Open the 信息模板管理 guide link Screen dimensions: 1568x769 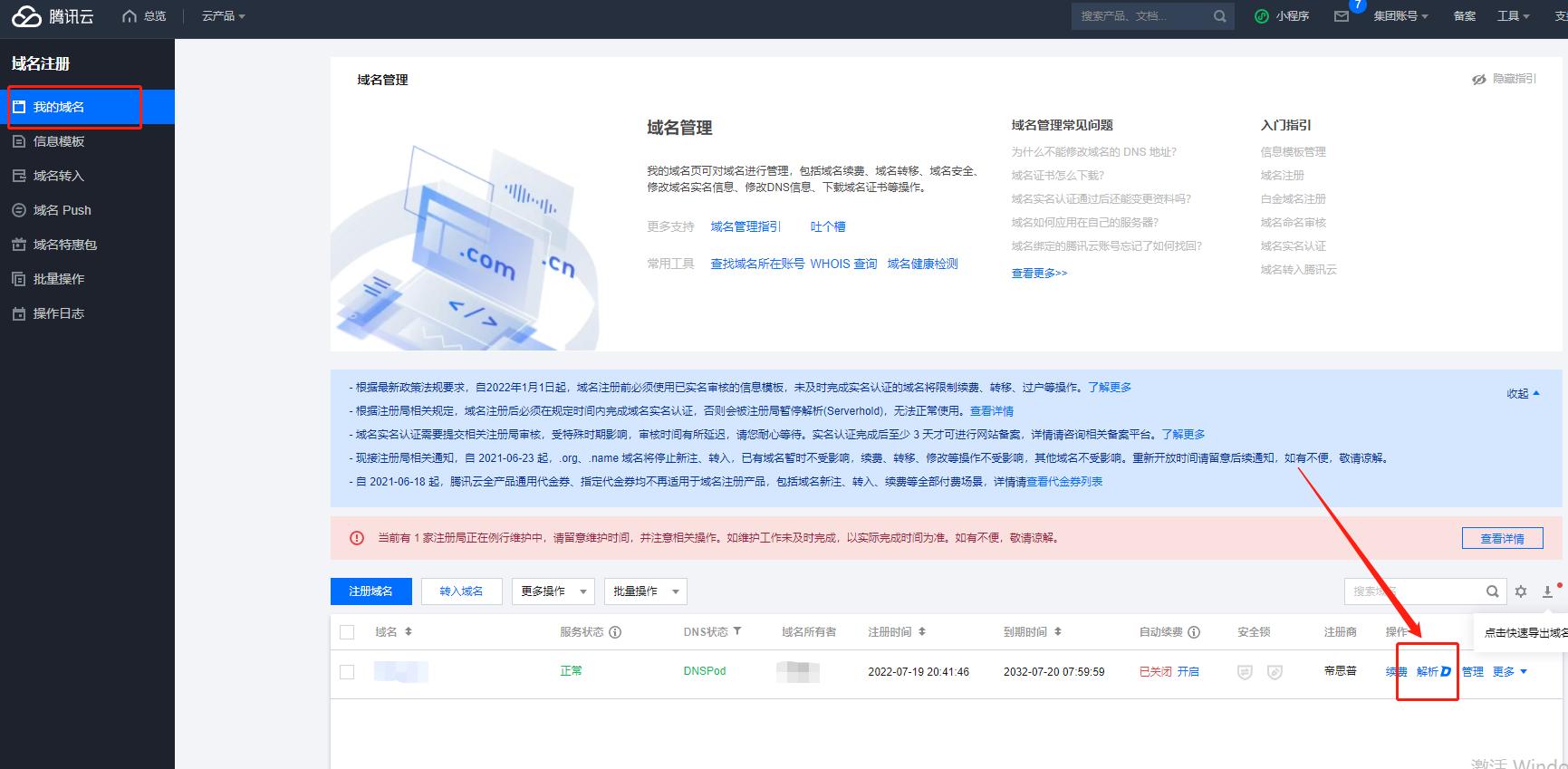(1293, 152)
